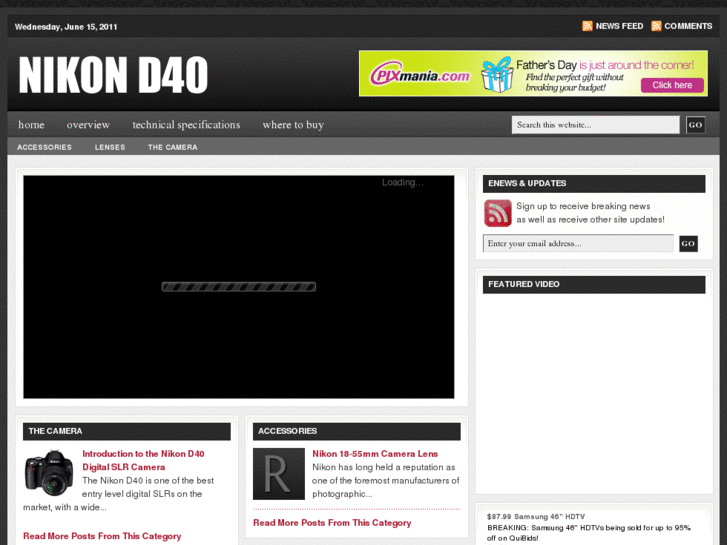Open the technical specifications page
This screenshot has height=545, width=727.
coord(186,125)
